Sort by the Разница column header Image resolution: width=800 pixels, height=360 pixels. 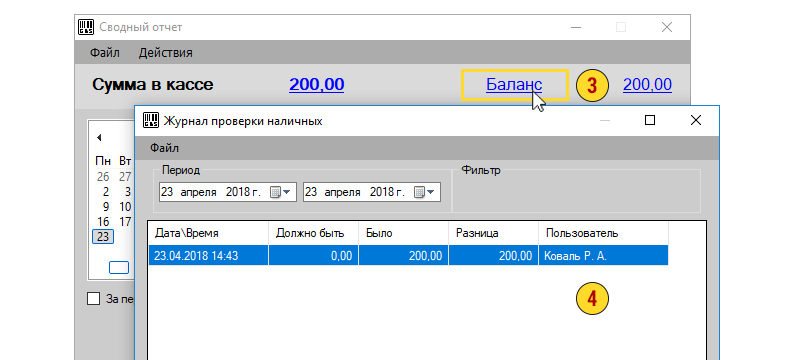point(493,234)
